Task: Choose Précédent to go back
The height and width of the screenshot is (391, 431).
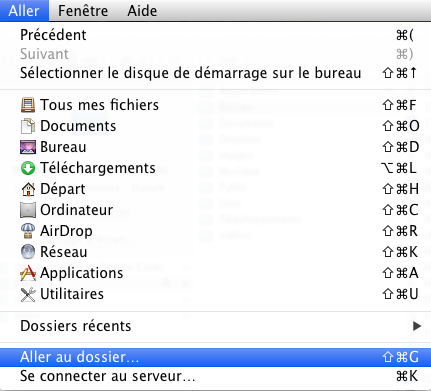Action: (x=215, y=35)
